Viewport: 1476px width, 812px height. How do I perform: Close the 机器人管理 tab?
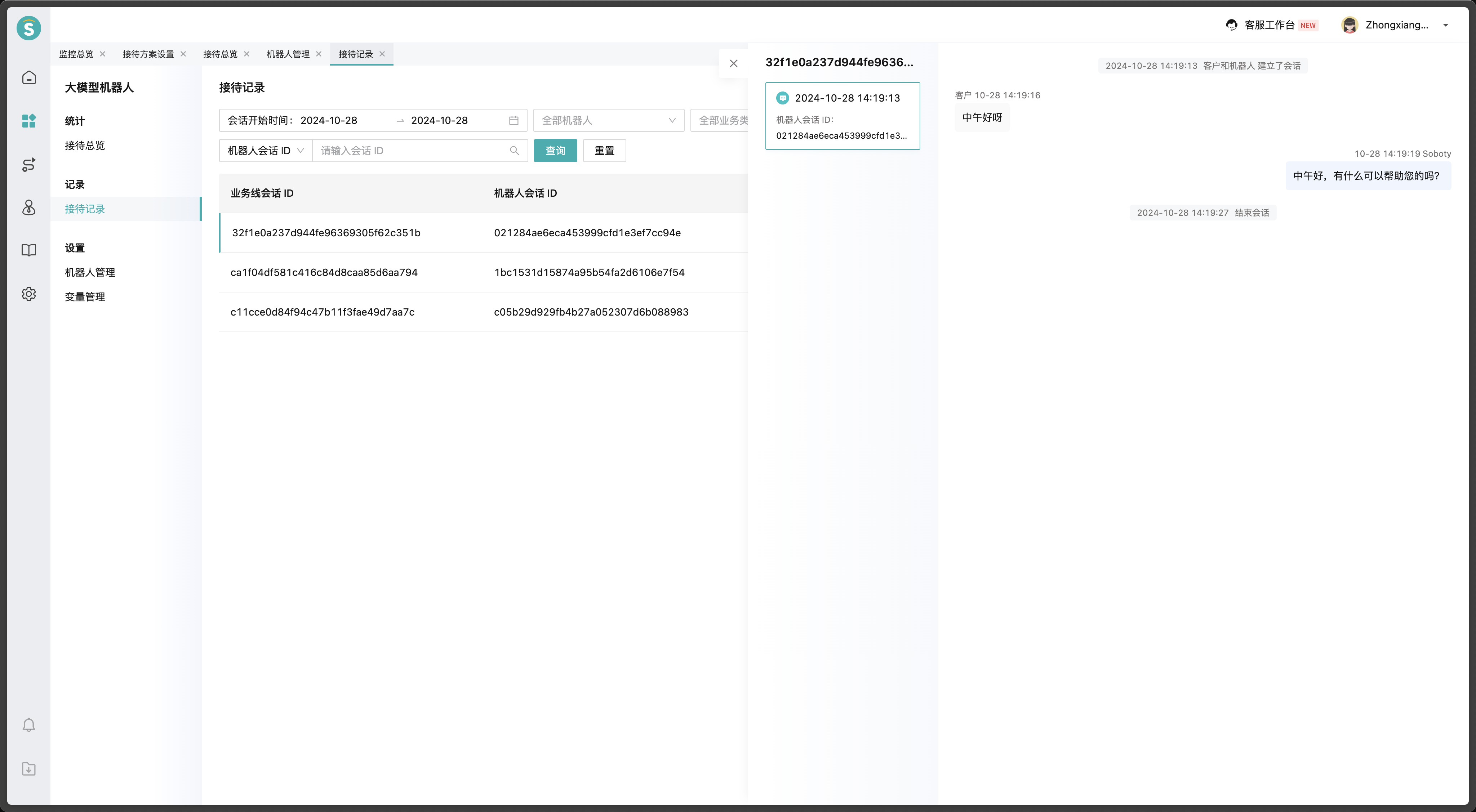pos(319,54)
